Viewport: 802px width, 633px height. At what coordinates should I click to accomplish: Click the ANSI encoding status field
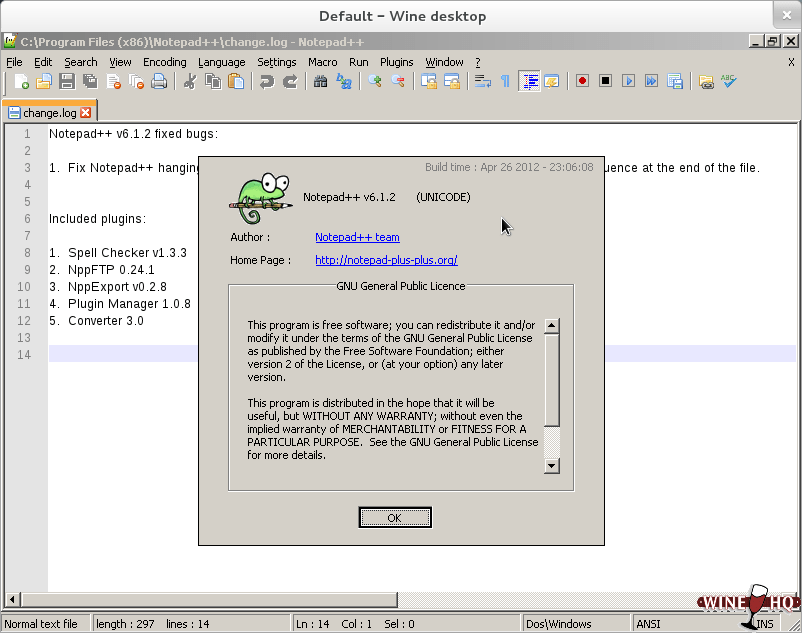coord(685,624)
